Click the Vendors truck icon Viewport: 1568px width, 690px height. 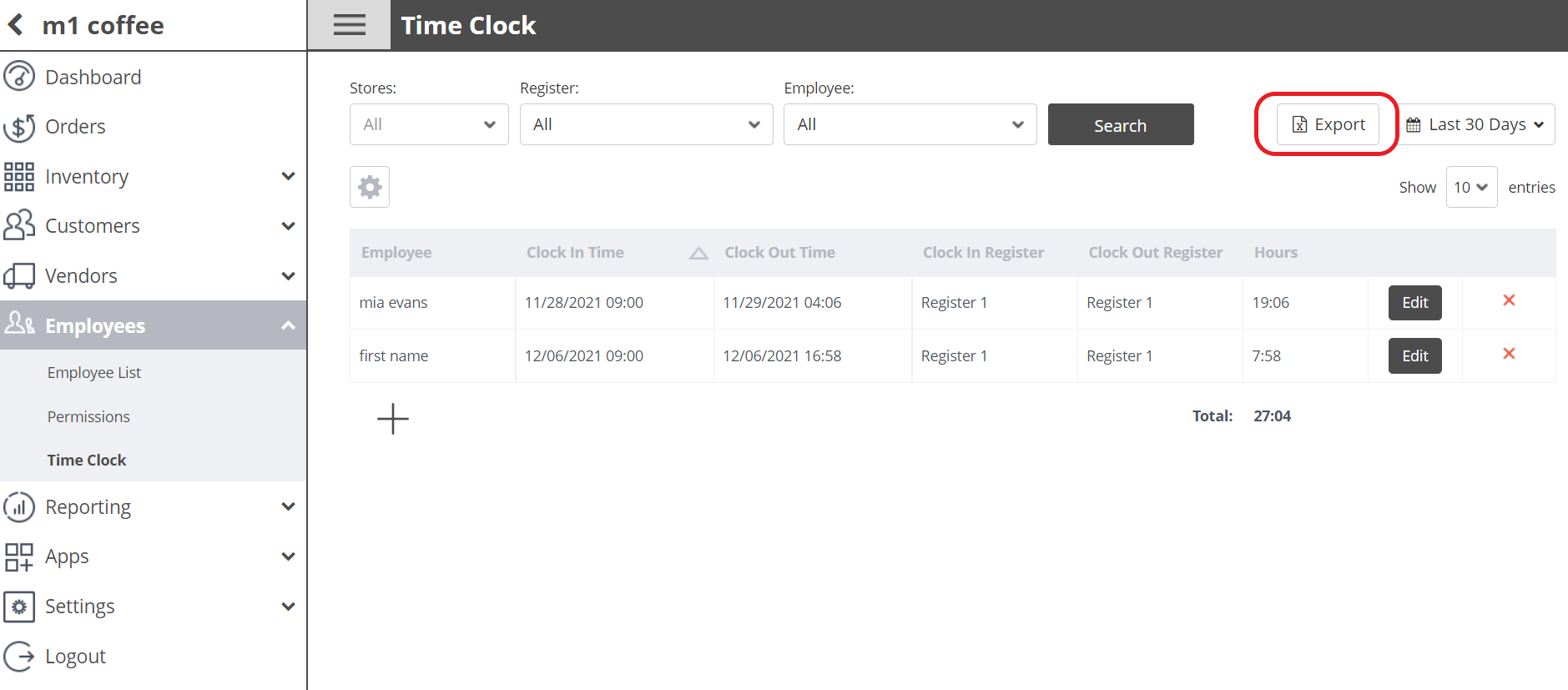click(x=19, y=275)
